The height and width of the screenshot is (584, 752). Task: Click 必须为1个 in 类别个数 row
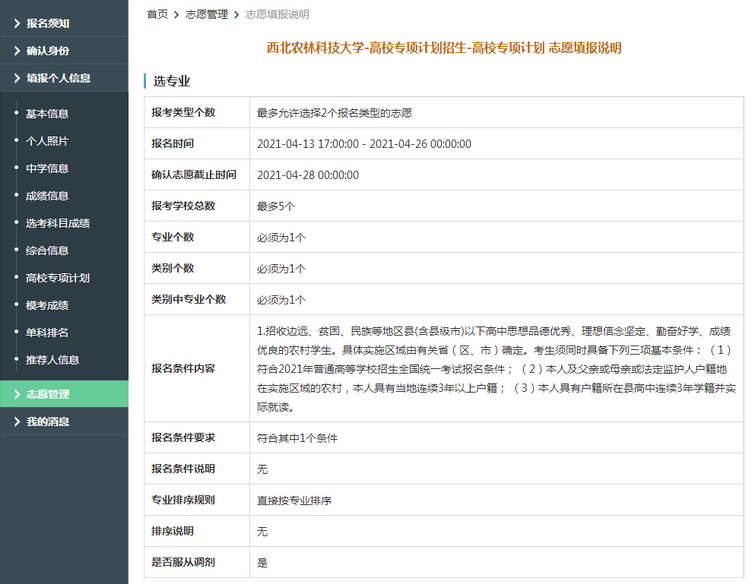click(281, 269)
